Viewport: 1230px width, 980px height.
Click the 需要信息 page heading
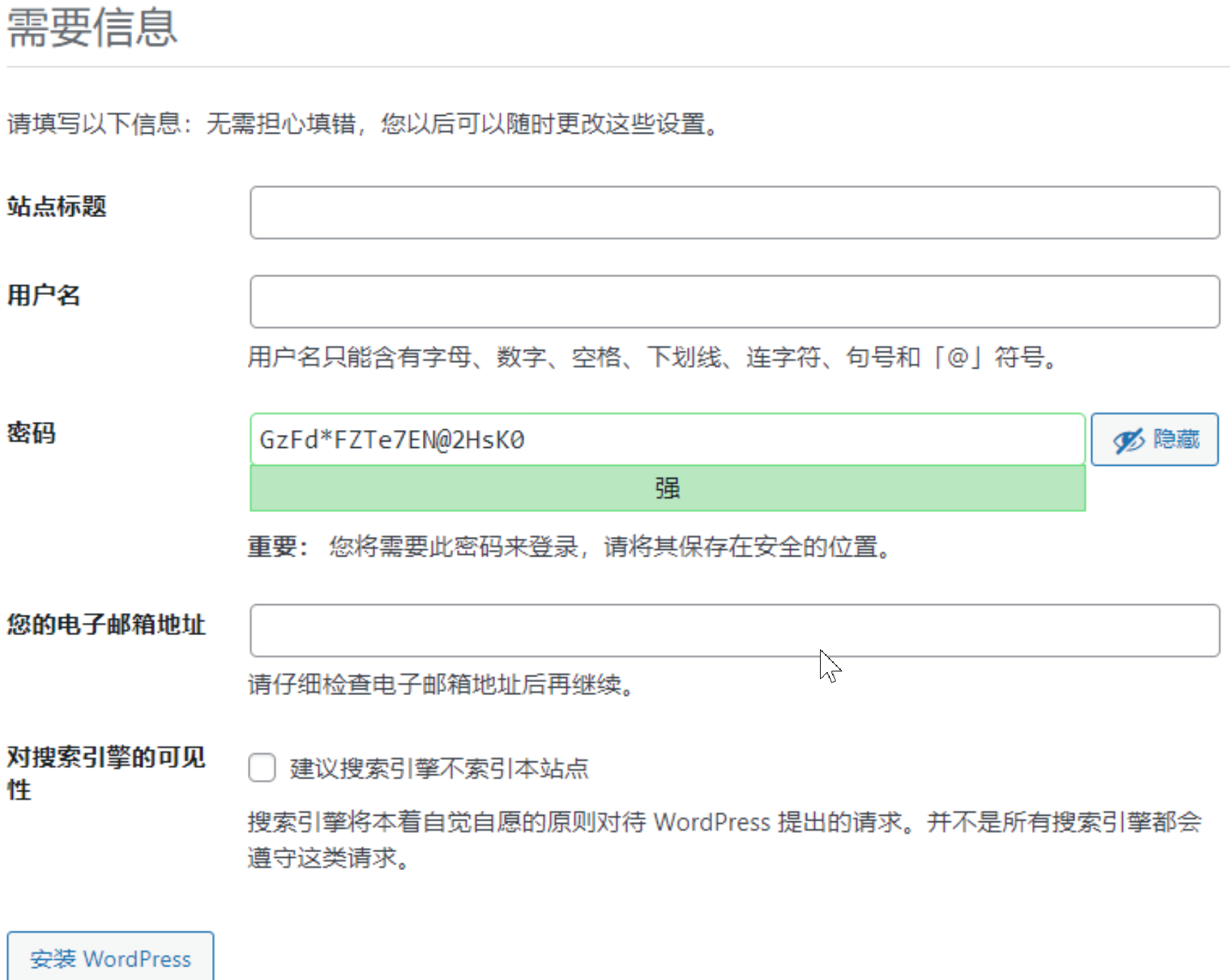click(x=92, y=28)
